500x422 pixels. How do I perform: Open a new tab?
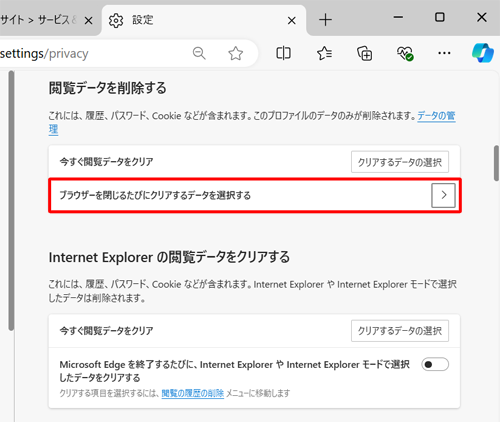(325, 20)
